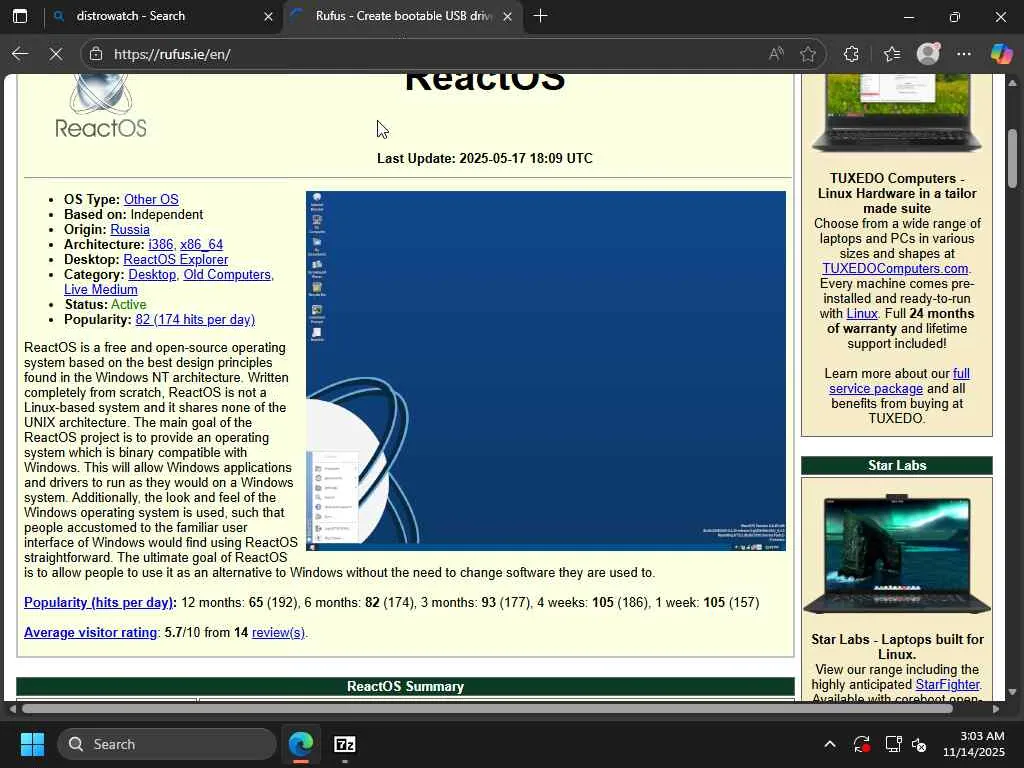Viewport: 1024px width, 768px height.
Task: Open the Russia origin link
Action: pyautogui.click(x=130, y=229)
